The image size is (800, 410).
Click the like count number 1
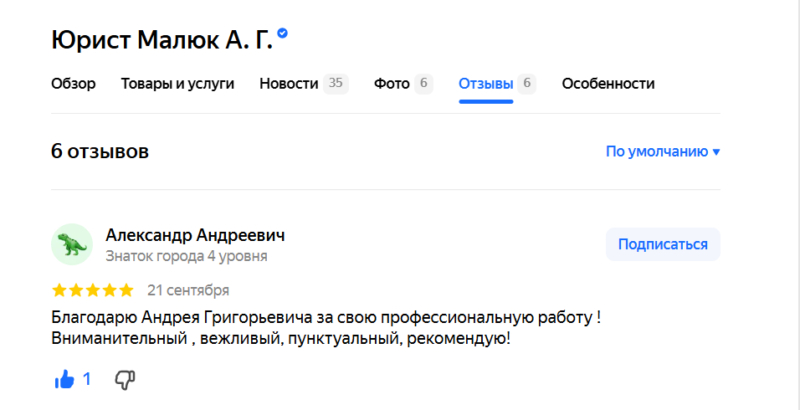(87, 379)
